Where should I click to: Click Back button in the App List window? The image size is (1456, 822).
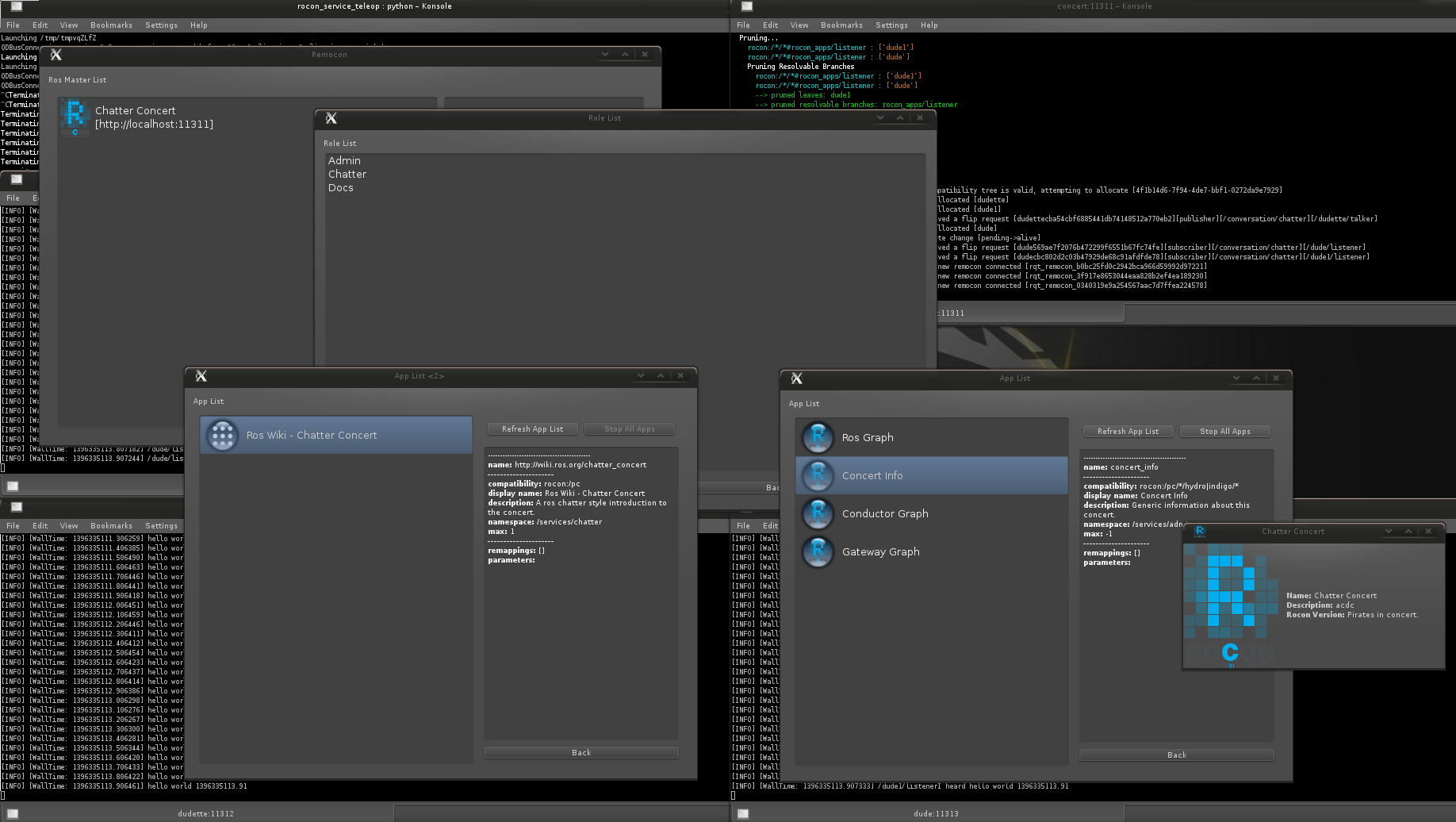1176,755
